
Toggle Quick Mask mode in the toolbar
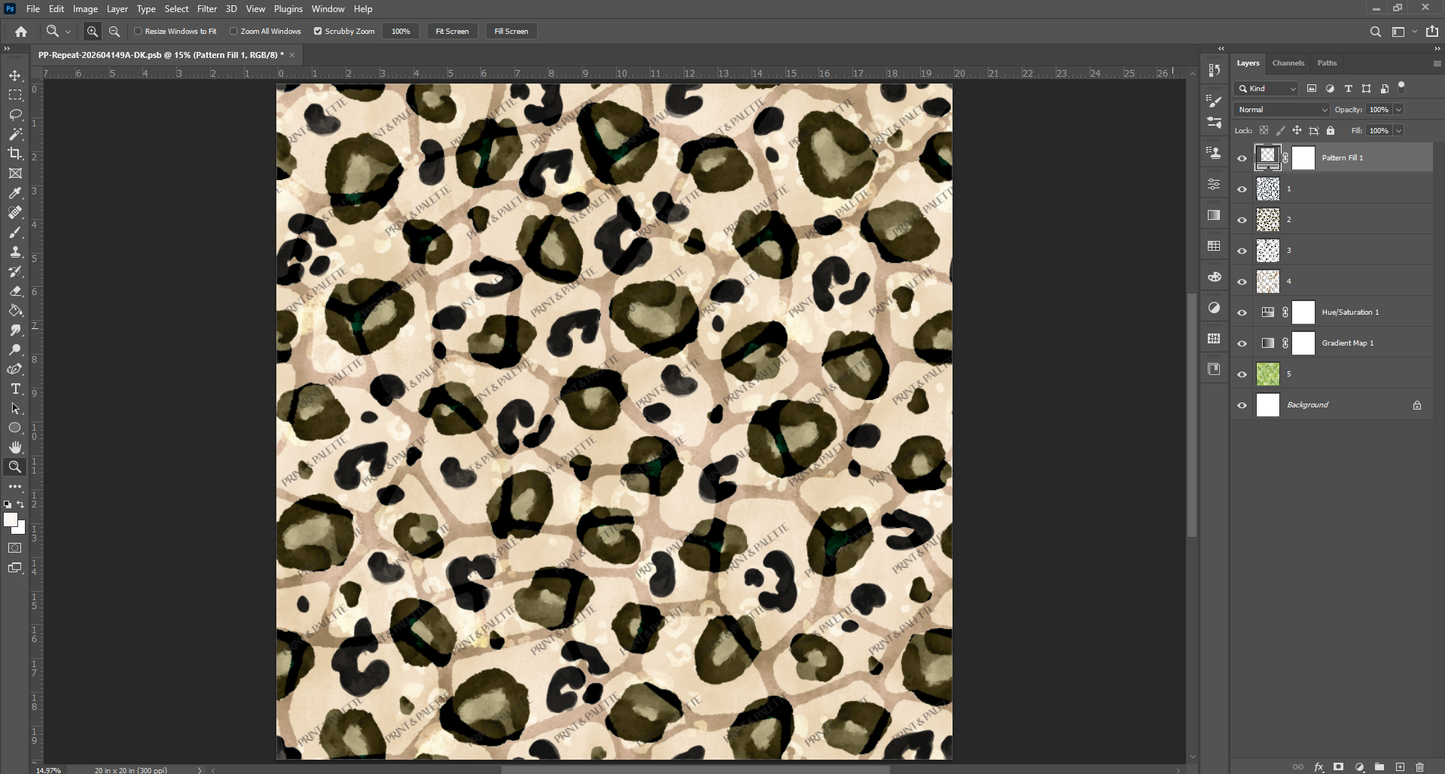pos(15,548)
